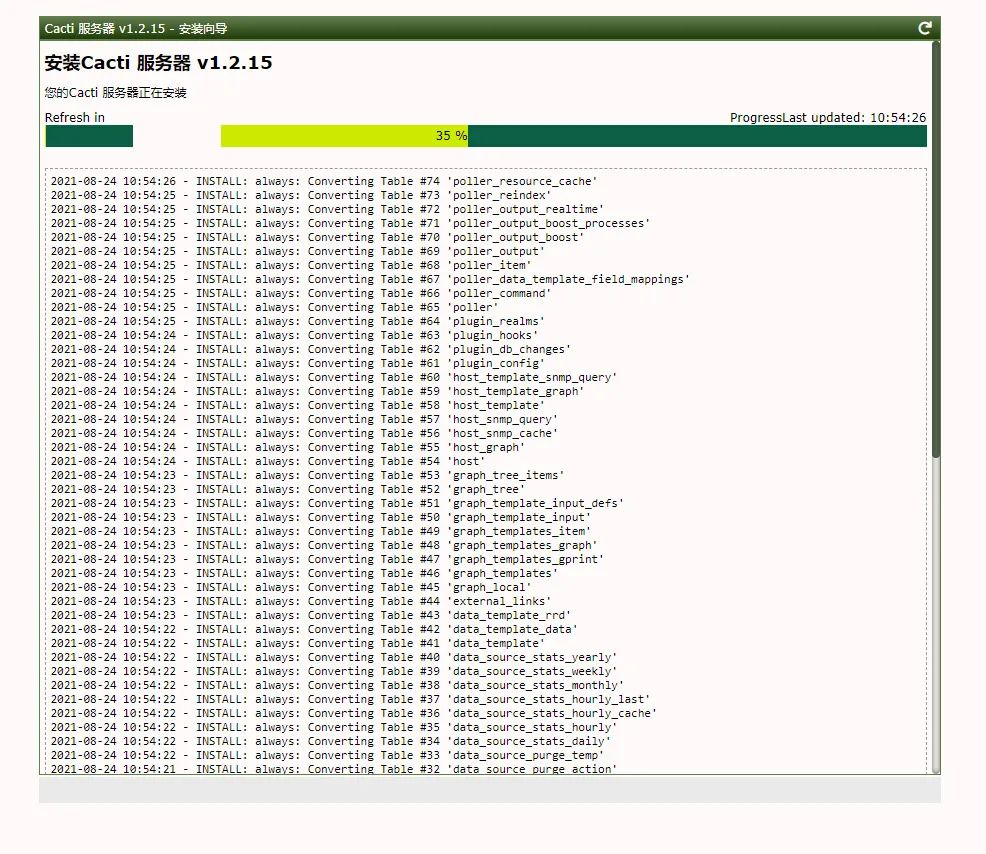Image resolution: width=986 pixels, height=854 pixels.
Task: Click log line Table #56 'host_snmp_cache'
Action: (304, 433)
